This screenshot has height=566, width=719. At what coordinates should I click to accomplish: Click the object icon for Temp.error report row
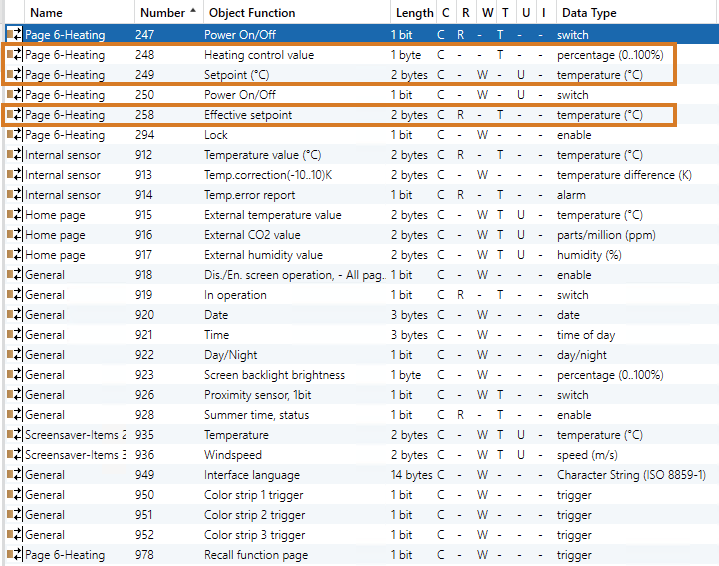[x=14, y=195]
